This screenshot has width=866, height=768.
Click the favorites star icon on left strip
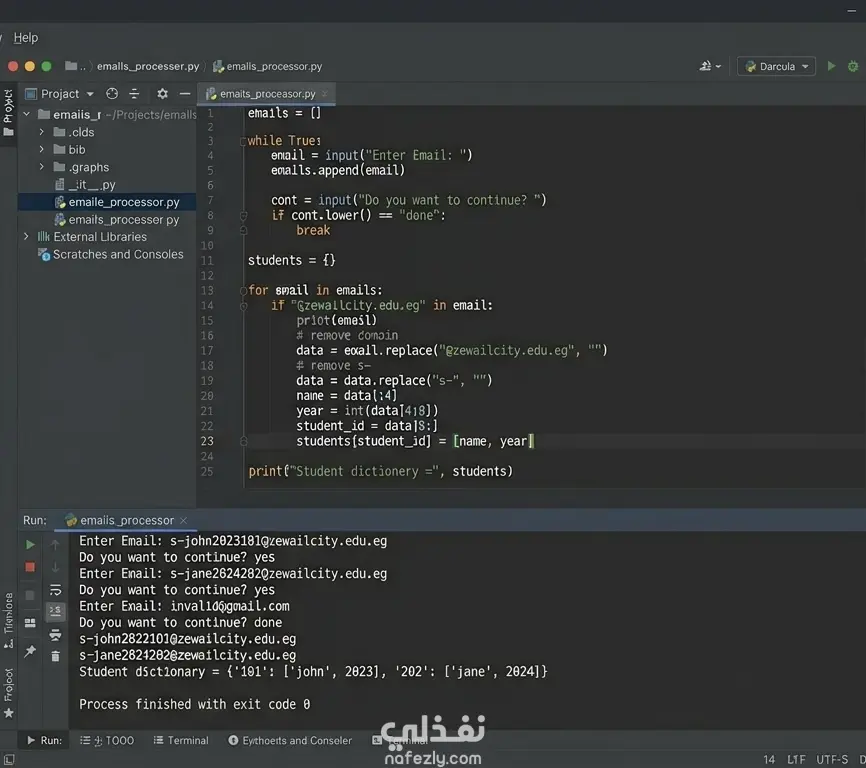click(8, 713)
